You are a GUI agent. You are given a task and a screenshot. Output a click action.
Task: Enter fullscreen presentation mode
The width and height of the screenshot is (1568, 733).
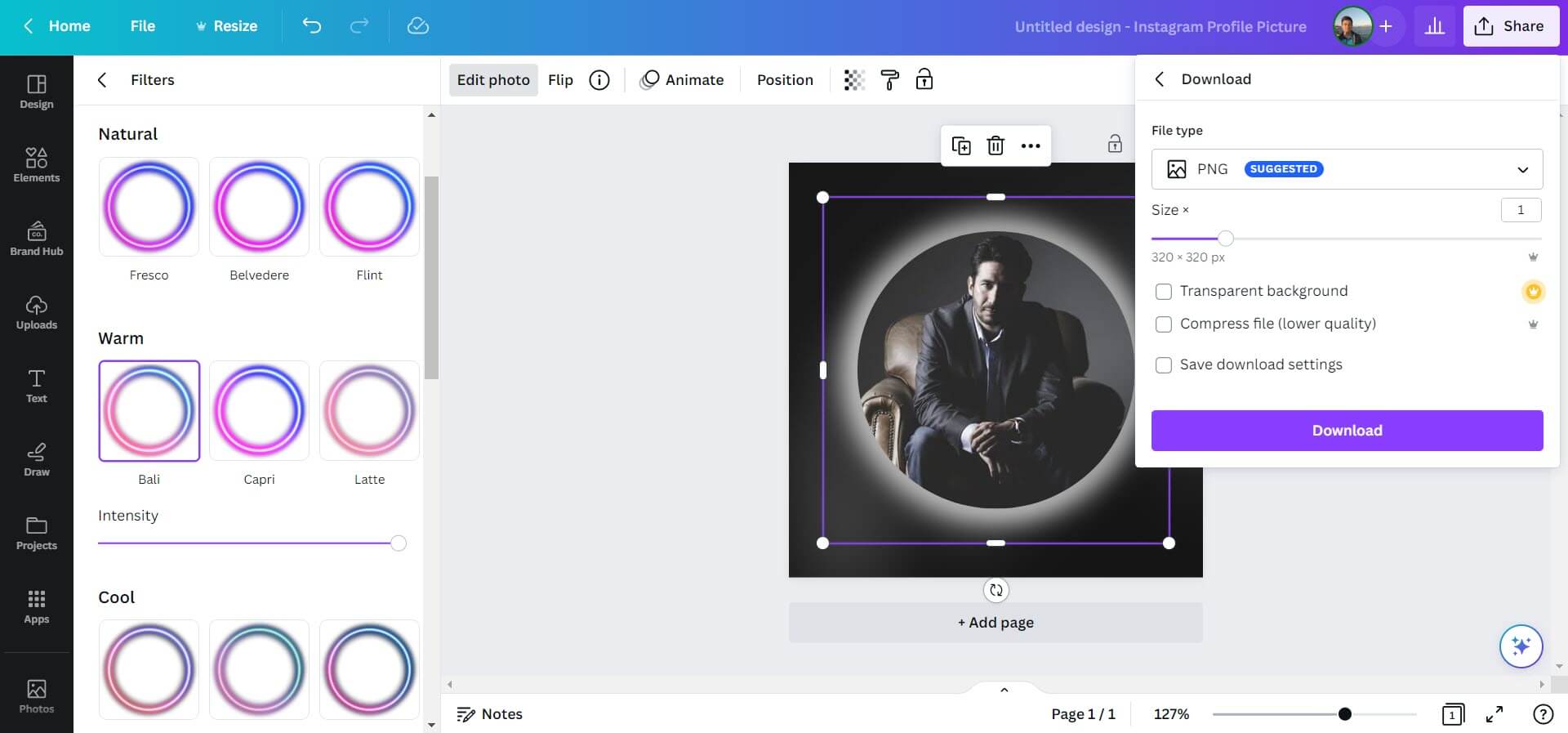[x=1494, y=714]
